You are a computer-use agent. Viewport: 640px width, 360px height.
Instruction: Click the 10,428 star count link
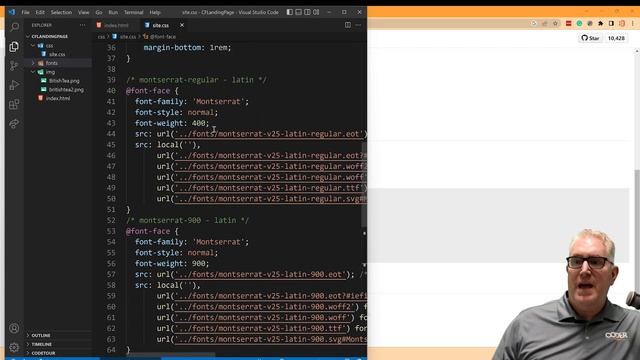(x=616, y=38)
